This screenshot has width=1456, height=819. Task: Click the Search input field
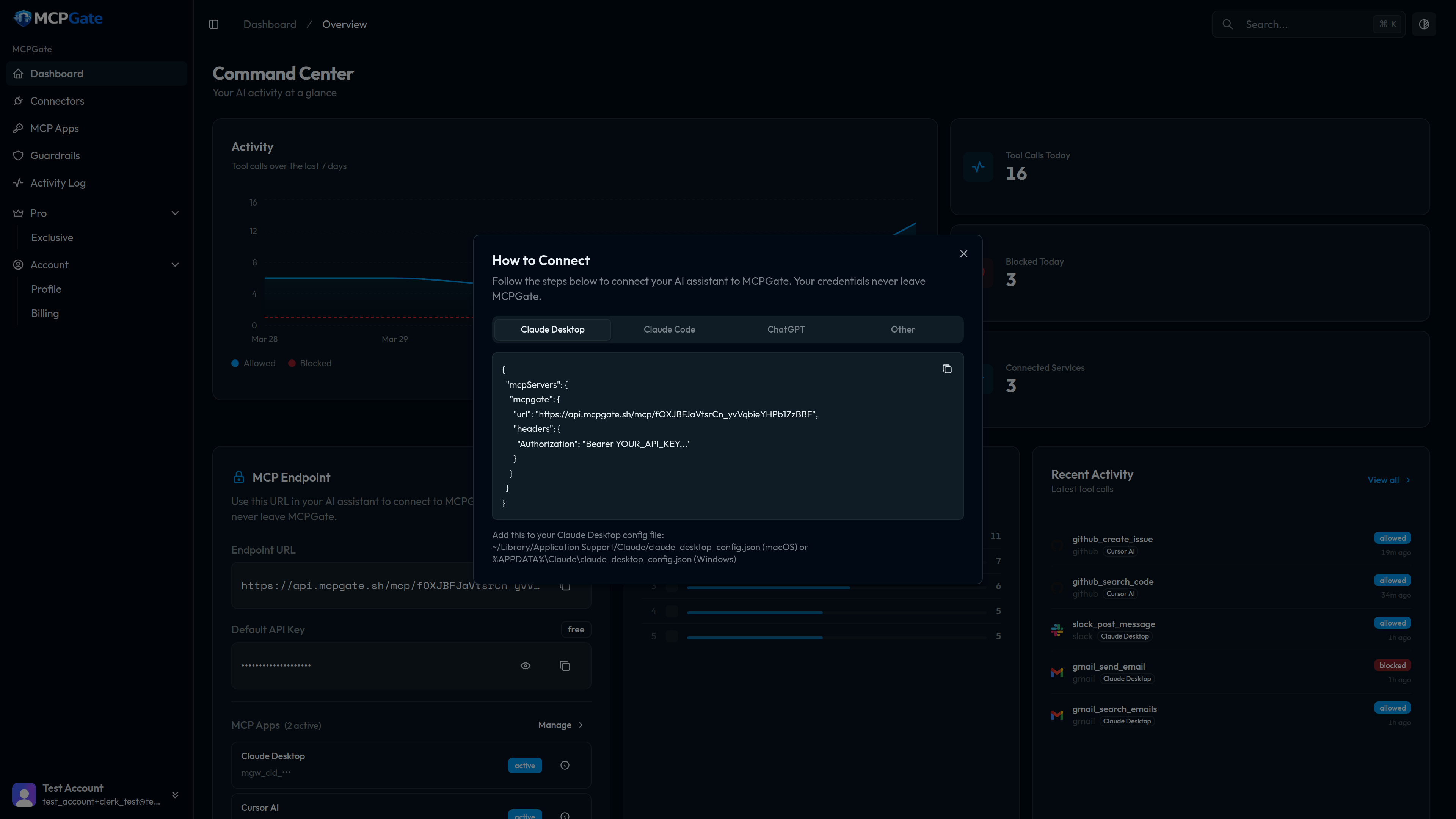1300,24
